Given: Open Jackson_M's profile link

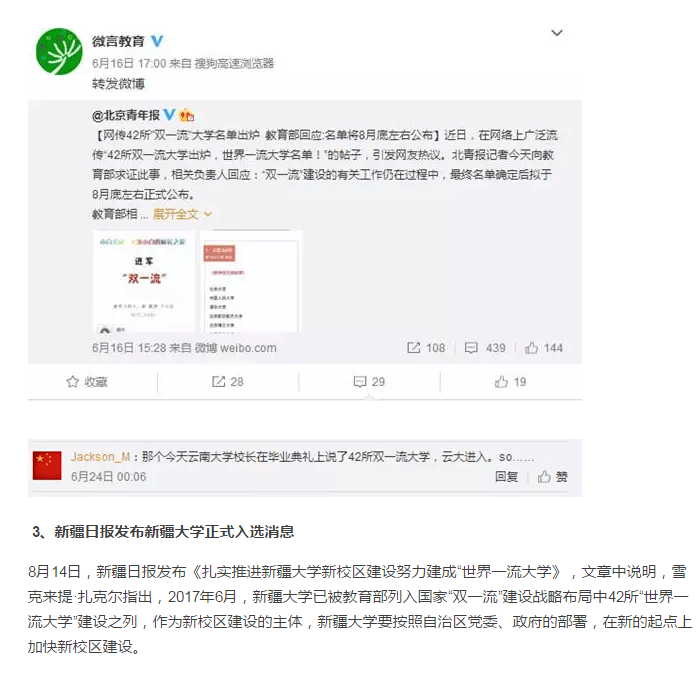Looking at the screenshot, I should pos(101,457).
